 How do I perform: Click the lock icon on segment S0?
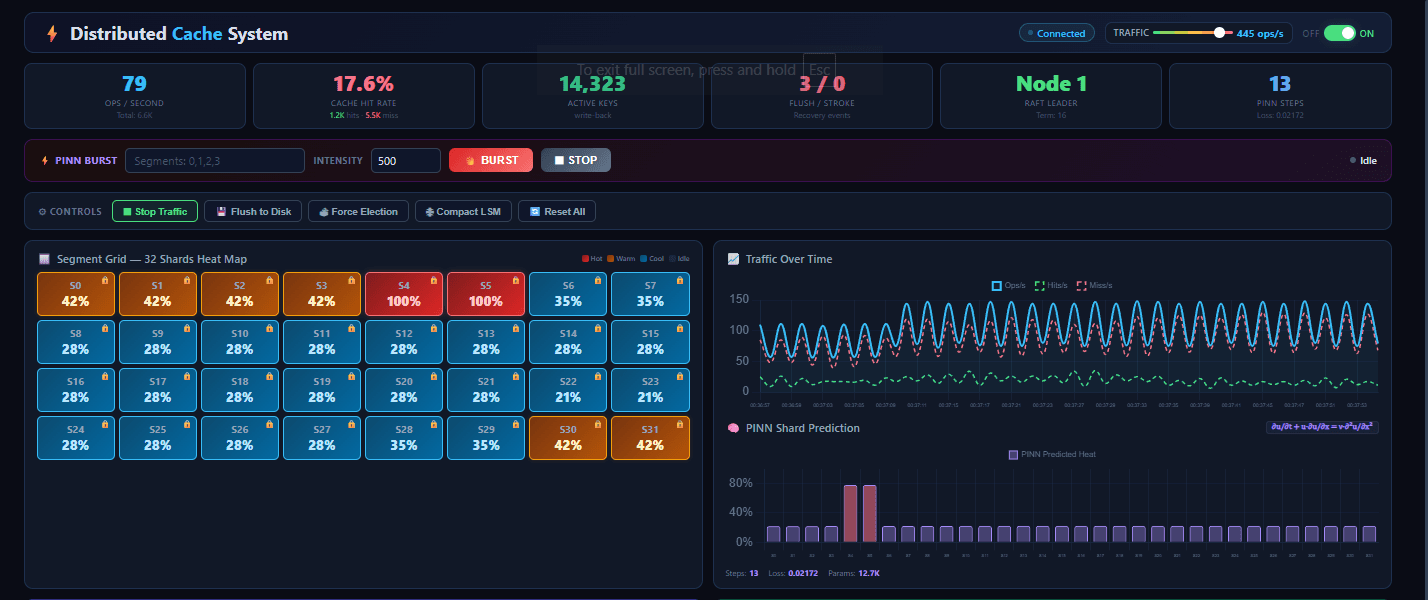point(106,281)
